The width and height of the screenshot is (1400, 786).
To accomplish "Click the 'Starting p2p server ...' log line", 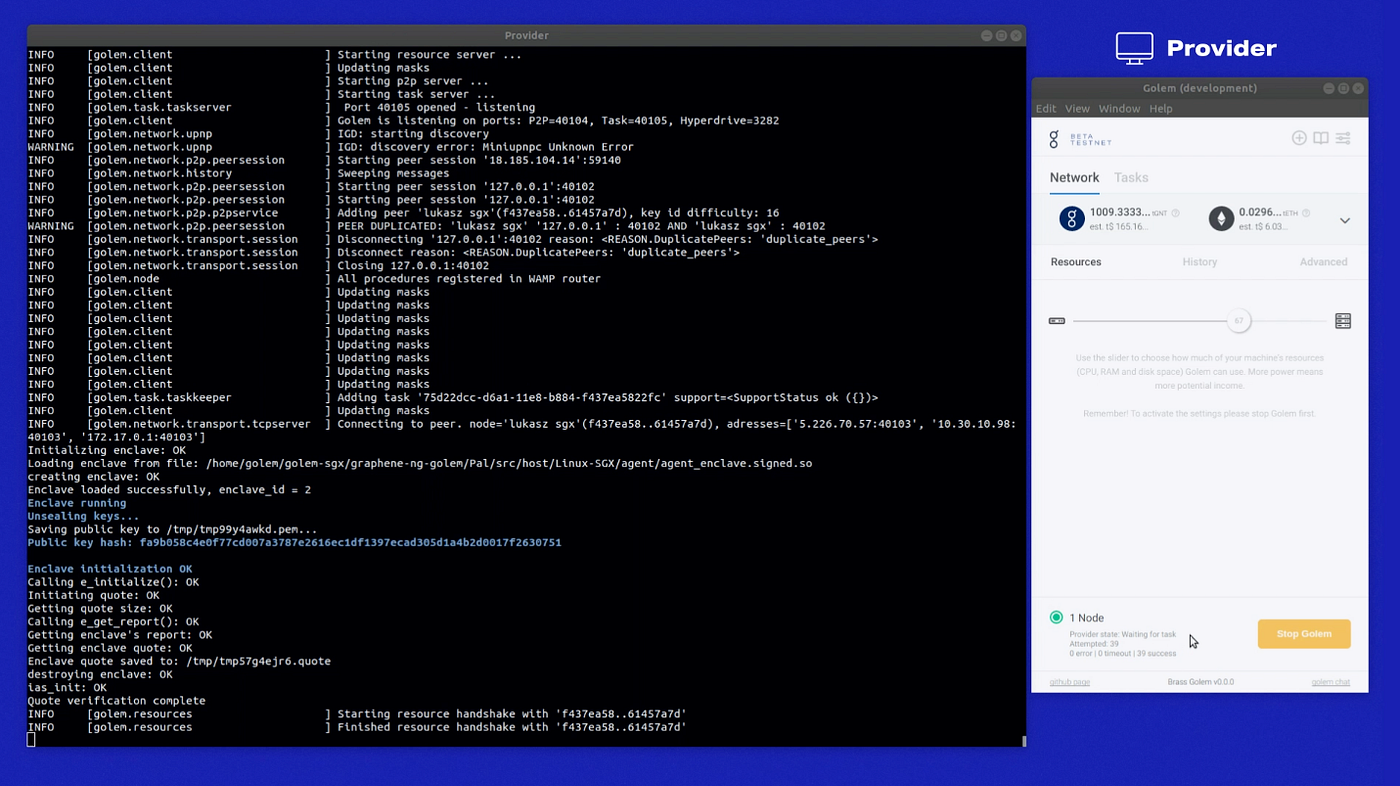I will (x=258, y=81).
